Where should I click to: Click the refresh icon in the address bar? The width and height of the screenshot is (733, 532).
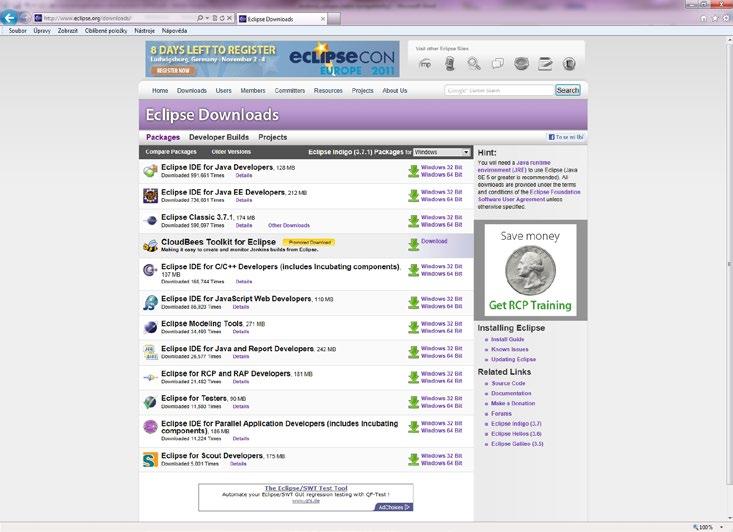point(222,18)
